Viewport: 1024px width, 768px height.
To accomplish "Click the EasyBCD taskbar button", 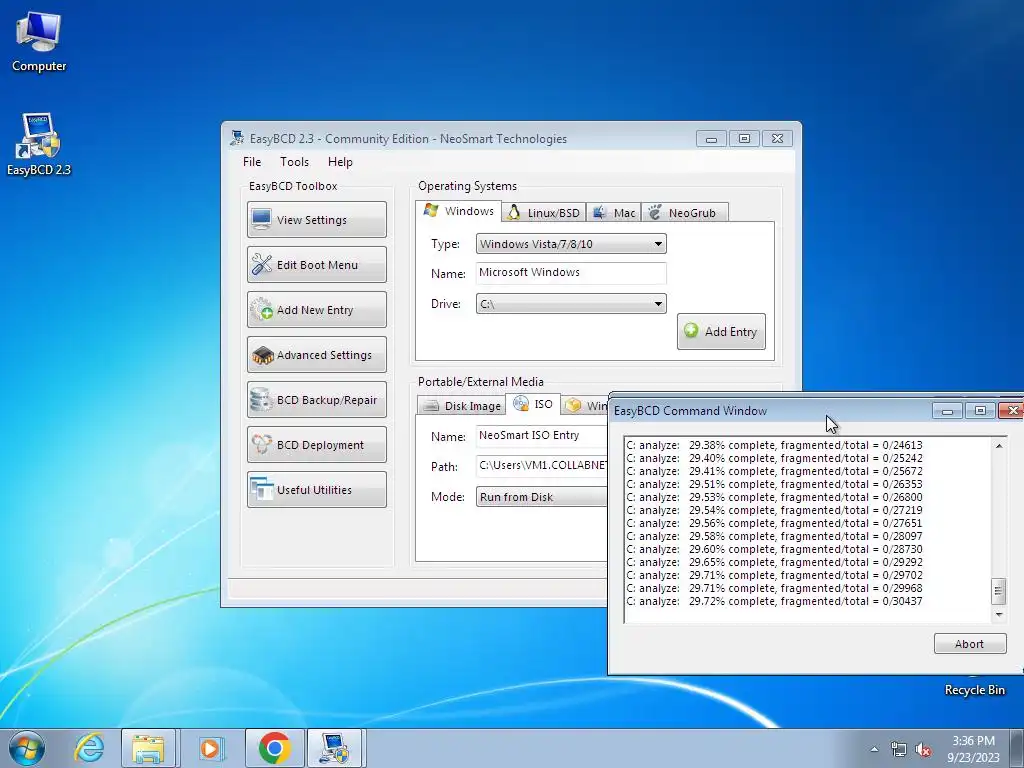I will click(335, 748).
